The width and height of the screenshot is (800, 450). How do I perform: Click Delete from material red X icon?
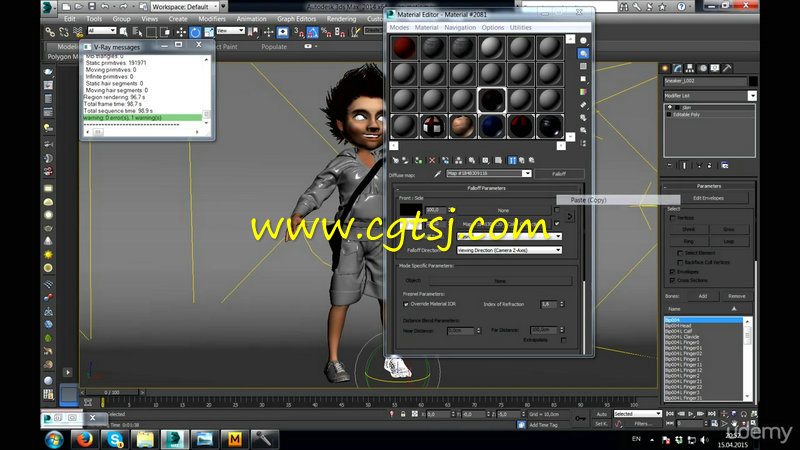(x=432, y=160)
